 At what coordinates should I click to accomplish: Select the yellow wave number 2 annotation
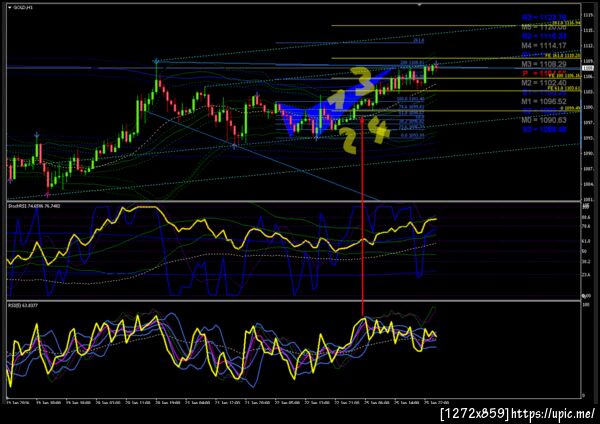pyautogui.click(x=350, y=140)
